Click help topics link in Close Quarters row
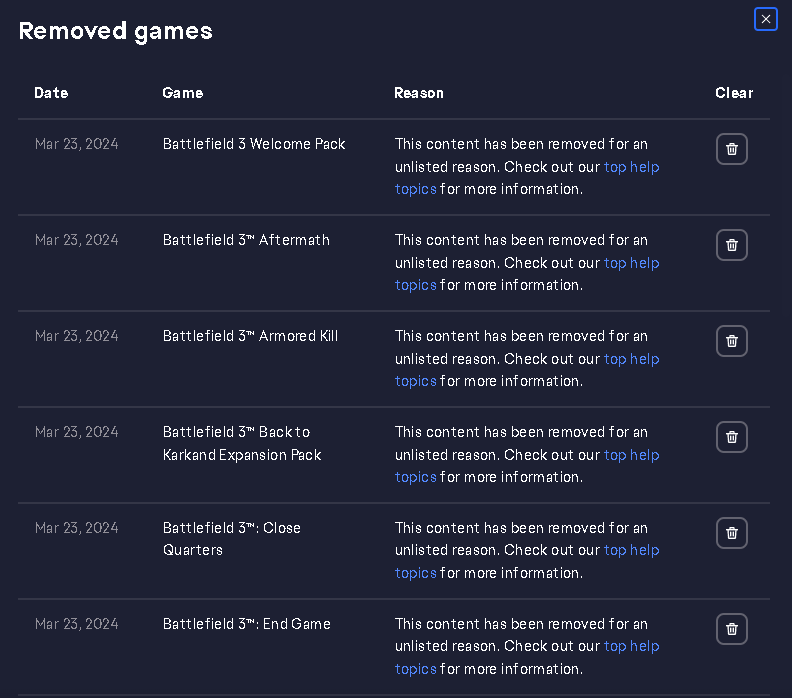Screen dimensions: 792x698 (631, 551)
